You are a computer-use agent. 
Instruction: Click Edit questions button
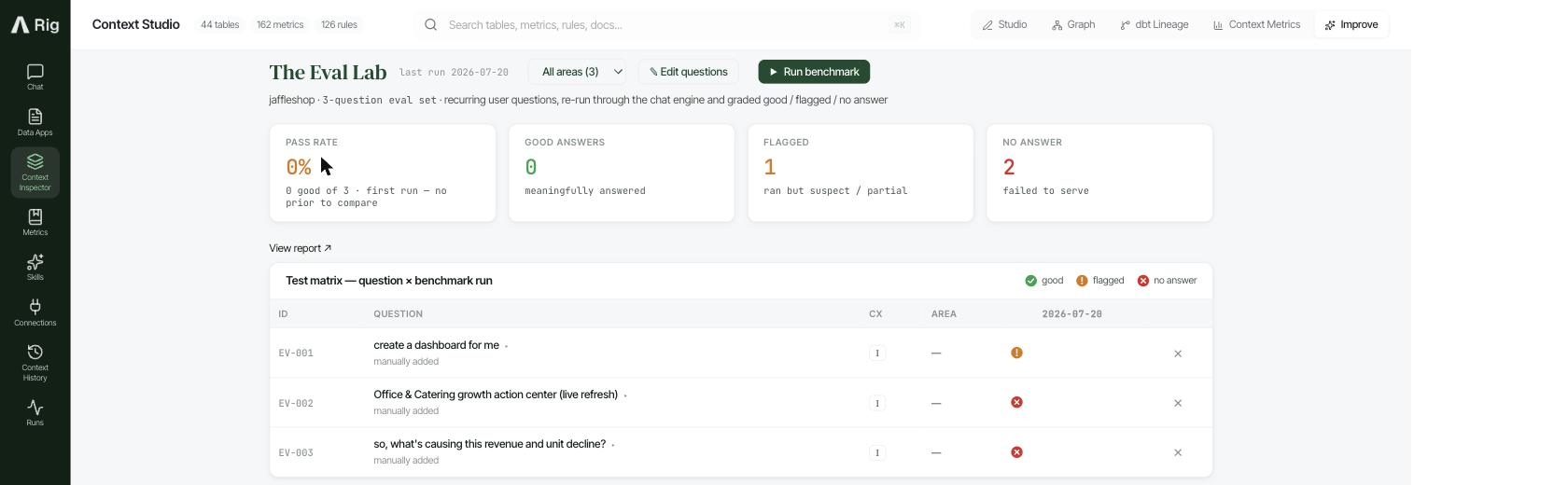coord(689,72)
